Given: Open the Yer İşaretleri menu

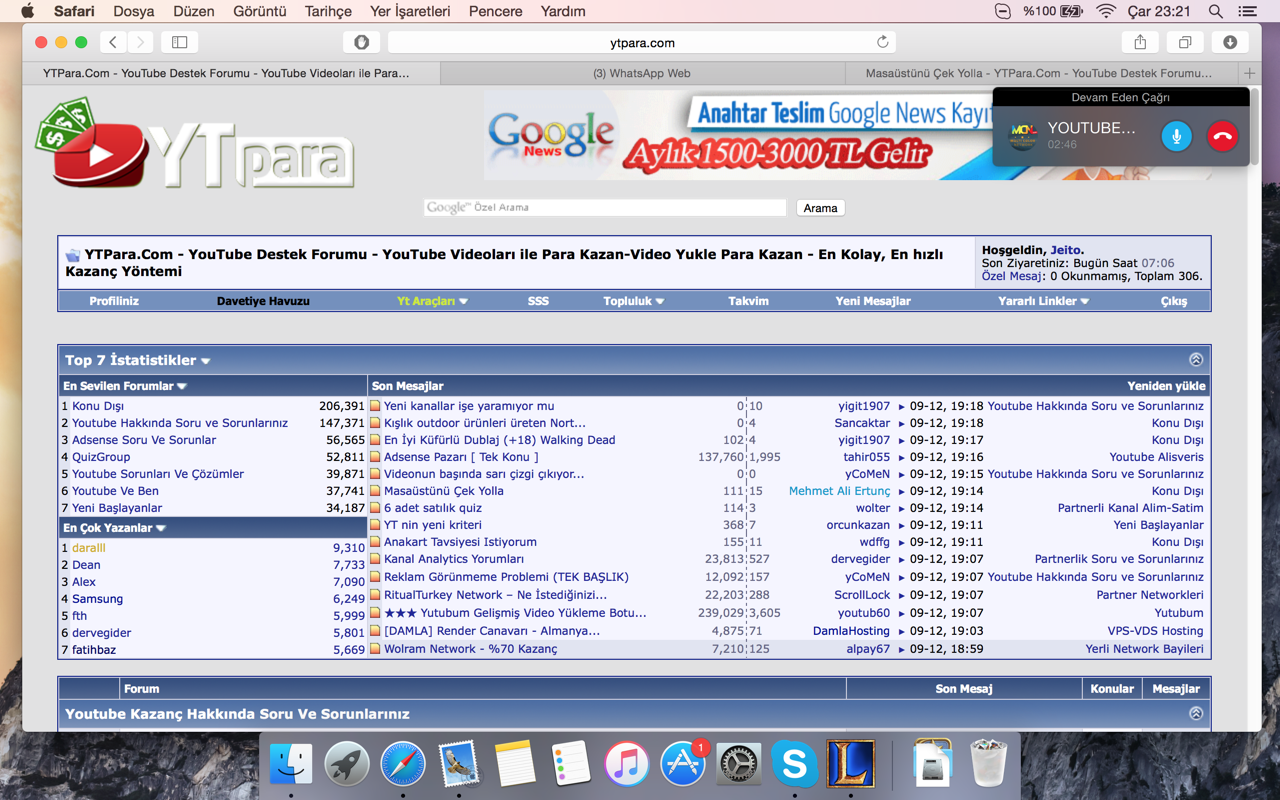Looking at the screenshot, I should (x=410, y=11).
